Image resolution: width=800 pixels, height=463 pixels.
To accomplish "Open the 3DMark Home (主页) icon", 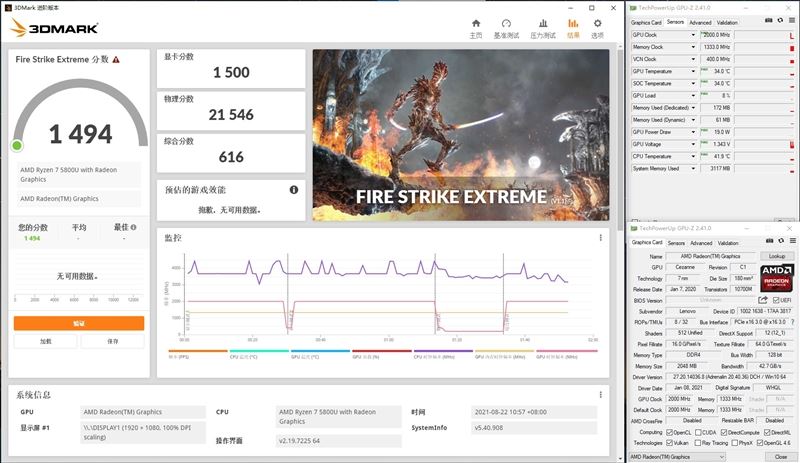I will tap(475, 27).
